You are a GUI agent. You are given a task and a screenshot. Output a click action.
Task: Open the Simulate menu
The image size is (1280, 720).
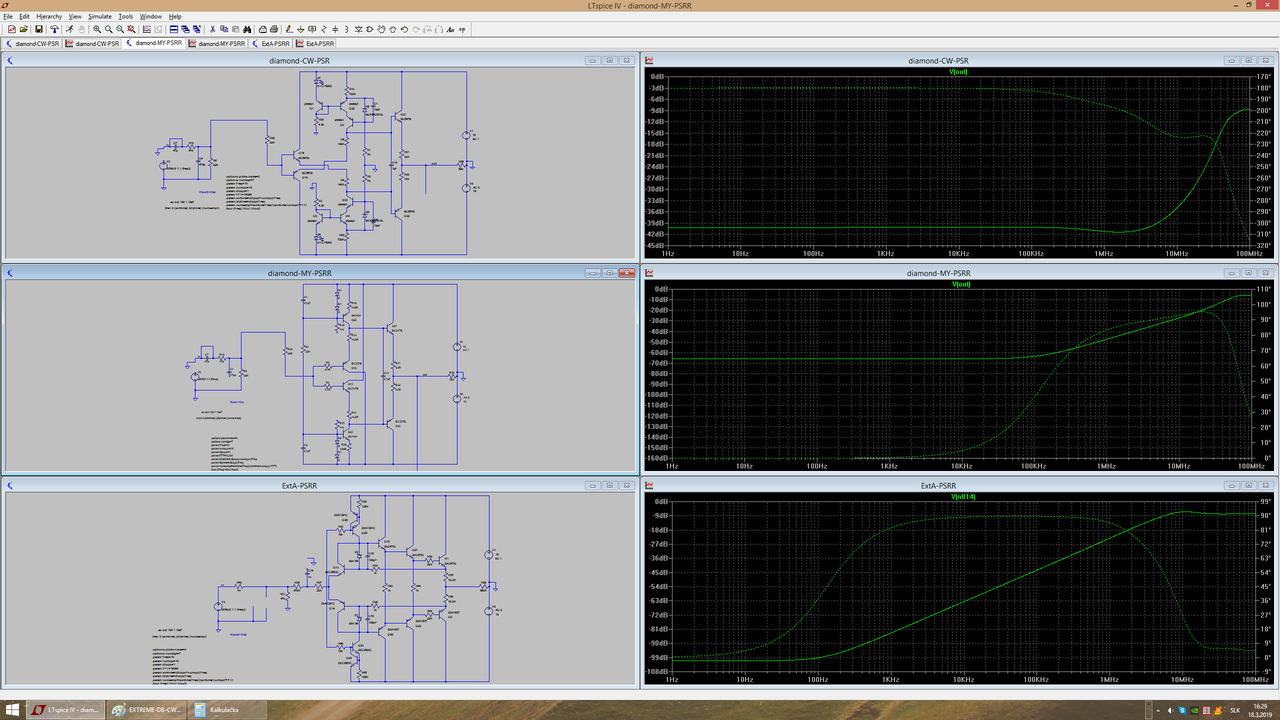[100, 17]
